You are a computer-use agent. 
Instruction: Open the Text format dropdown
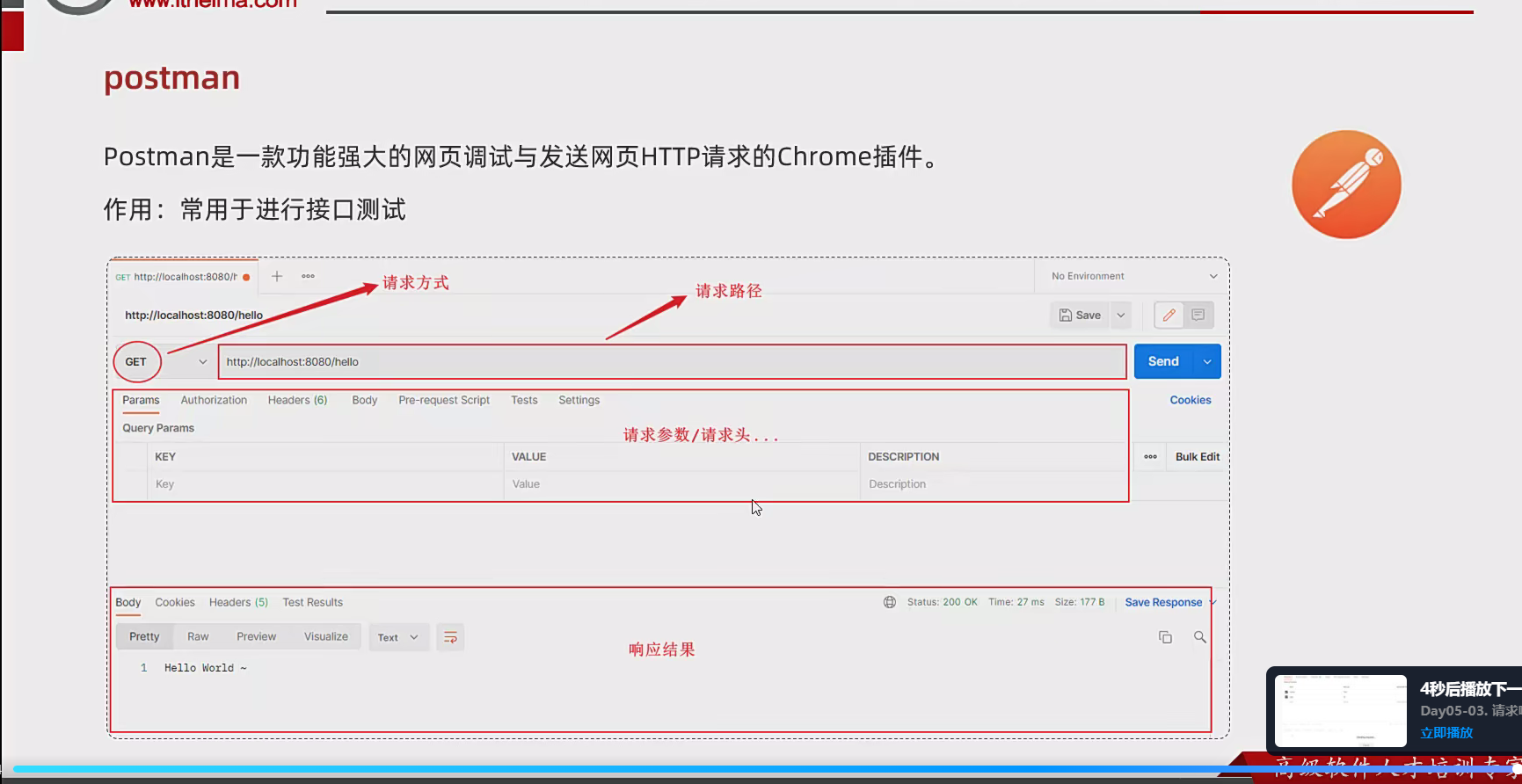[398, 637]
